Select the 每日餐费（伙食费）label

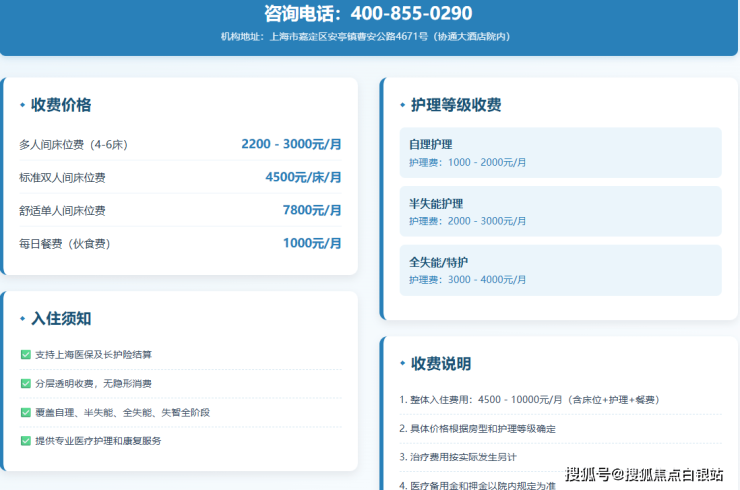65,244
